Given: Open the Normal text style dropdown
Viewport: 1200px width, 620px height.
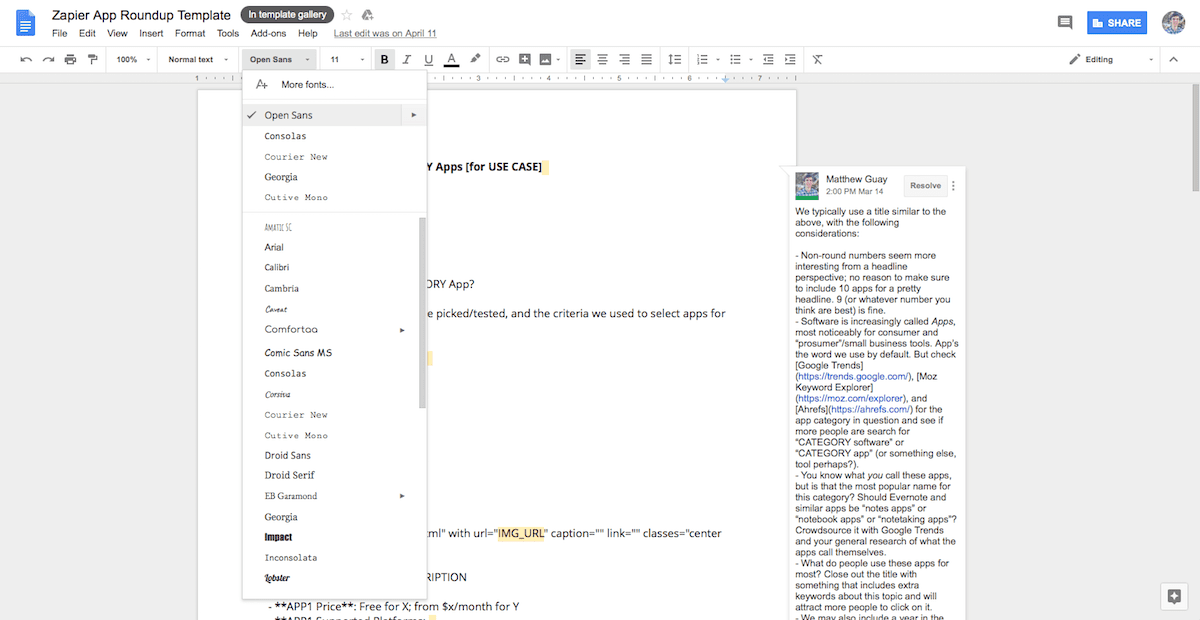Looking at the screenshot, I should pos(197,59).
